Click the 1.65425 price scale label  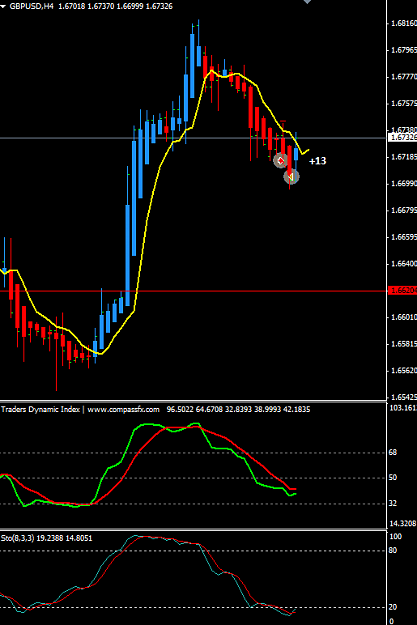(404, 397)
